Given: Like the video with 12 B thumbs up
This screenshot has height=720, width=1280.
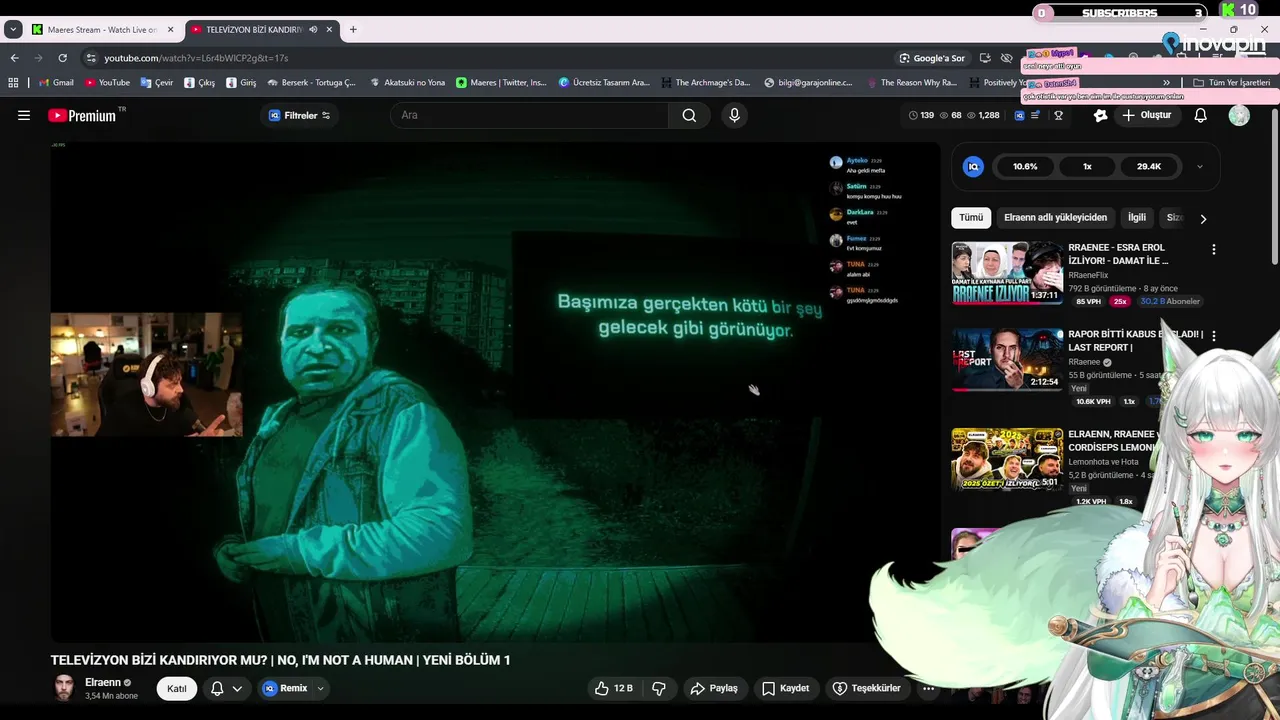Looking at the screenshot, I should click(x=613, y=688).
